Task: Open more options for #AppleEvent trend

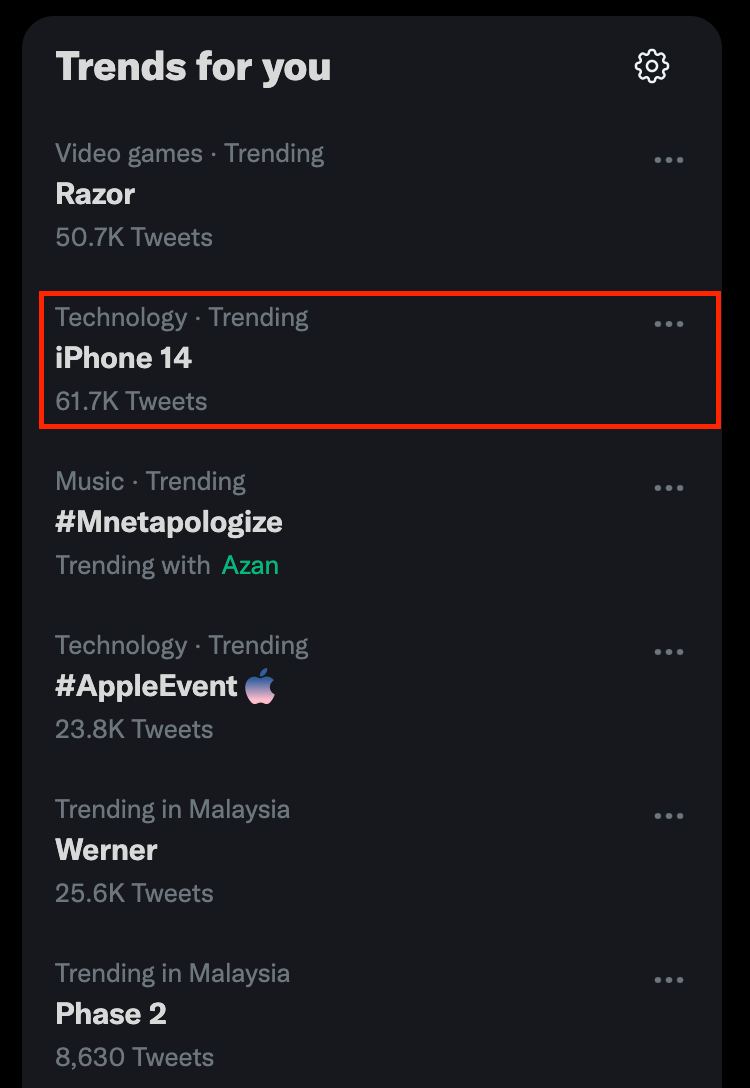Action: coord(668,652)
